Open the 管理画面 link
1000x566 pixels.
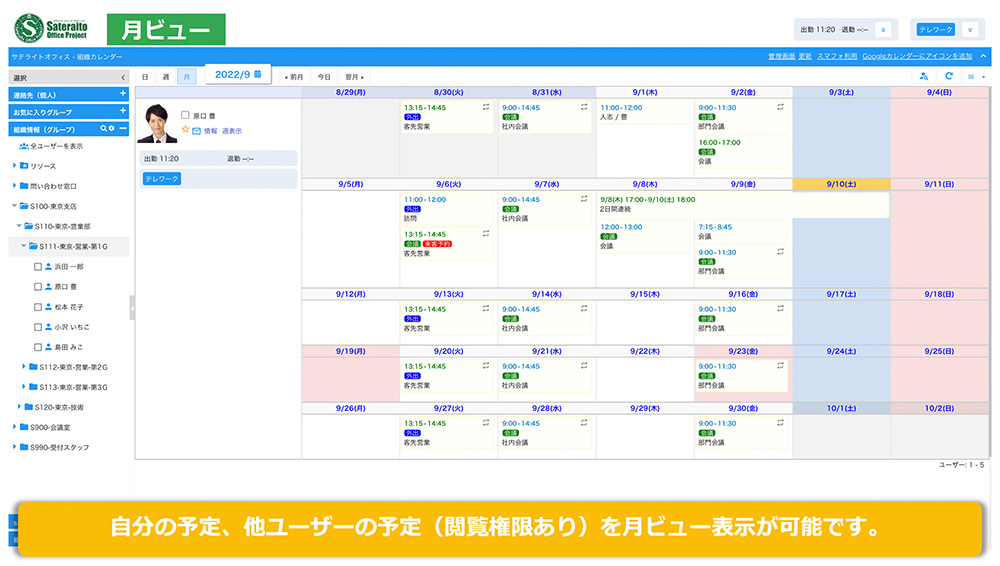pyautogui.click(x=781, y=56)
